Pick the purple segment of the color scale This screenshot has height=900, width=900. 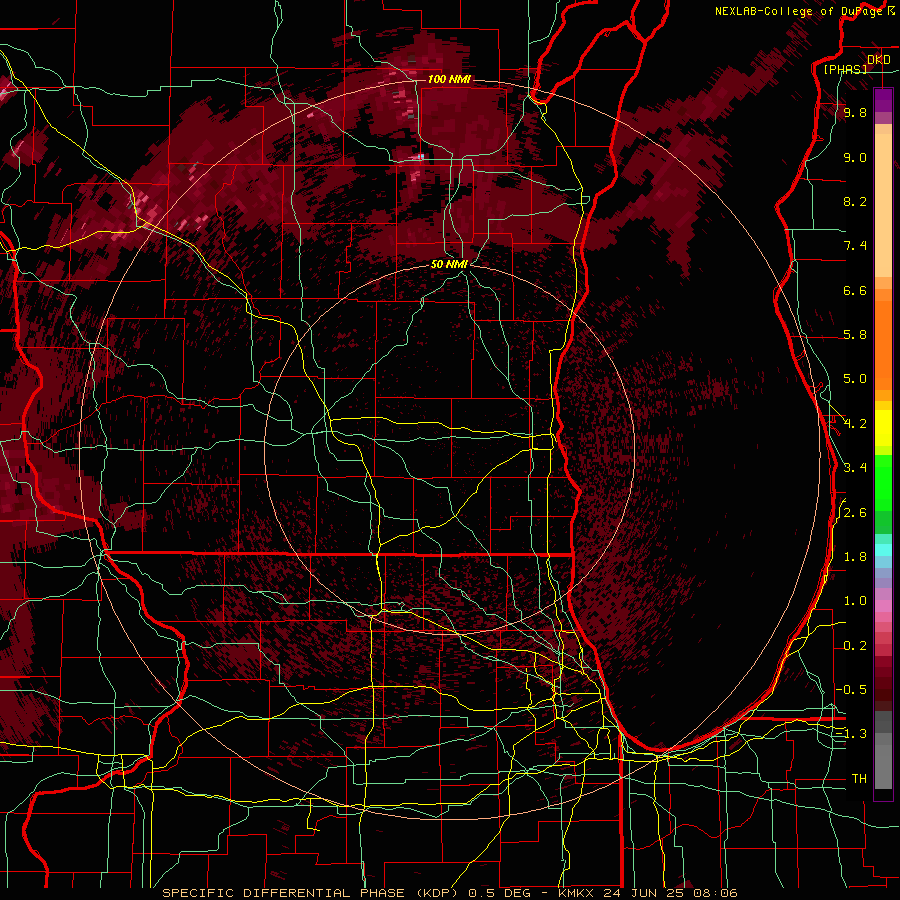[x=883, y=100]
